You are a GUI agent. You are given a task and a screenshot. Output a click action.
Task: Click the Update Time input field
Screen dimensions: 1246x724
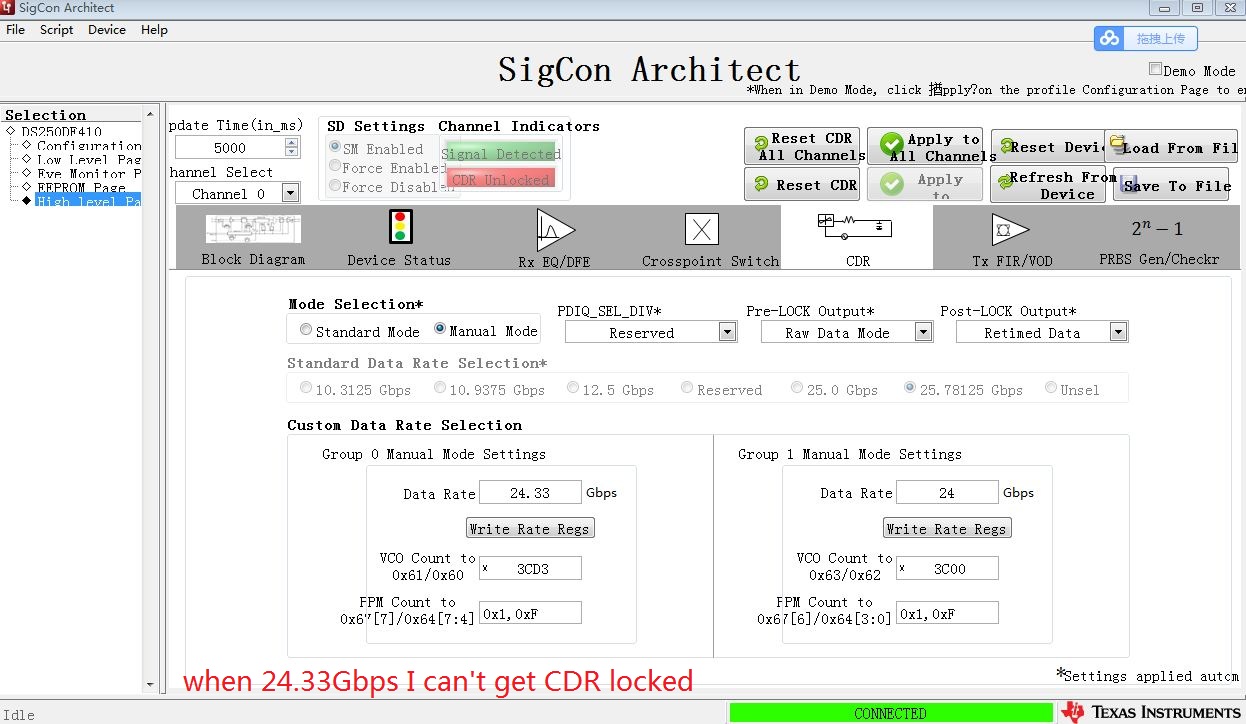pyautogui.click(x=230, y=147)
